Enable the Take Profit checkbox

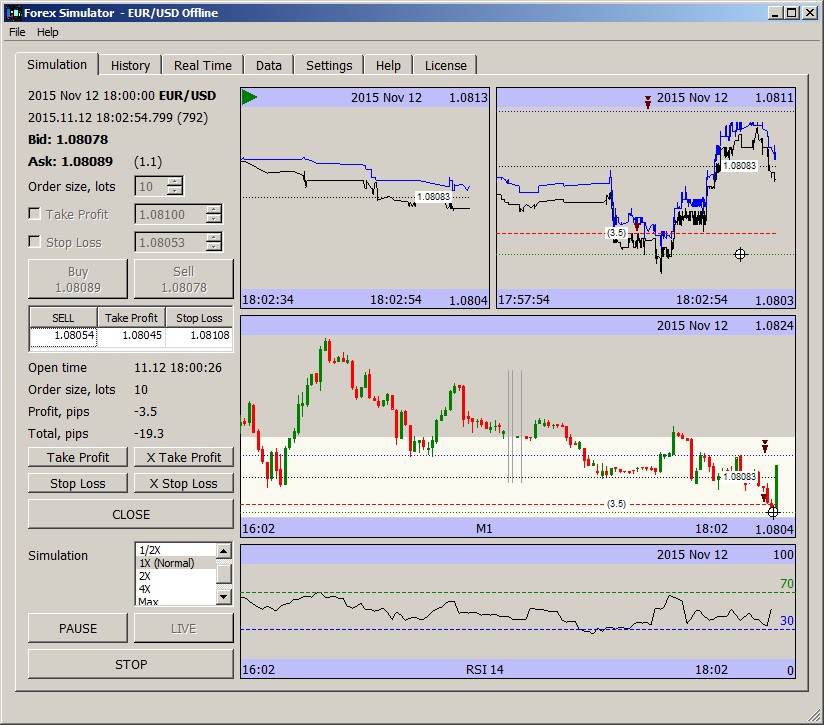pos(36,214)
